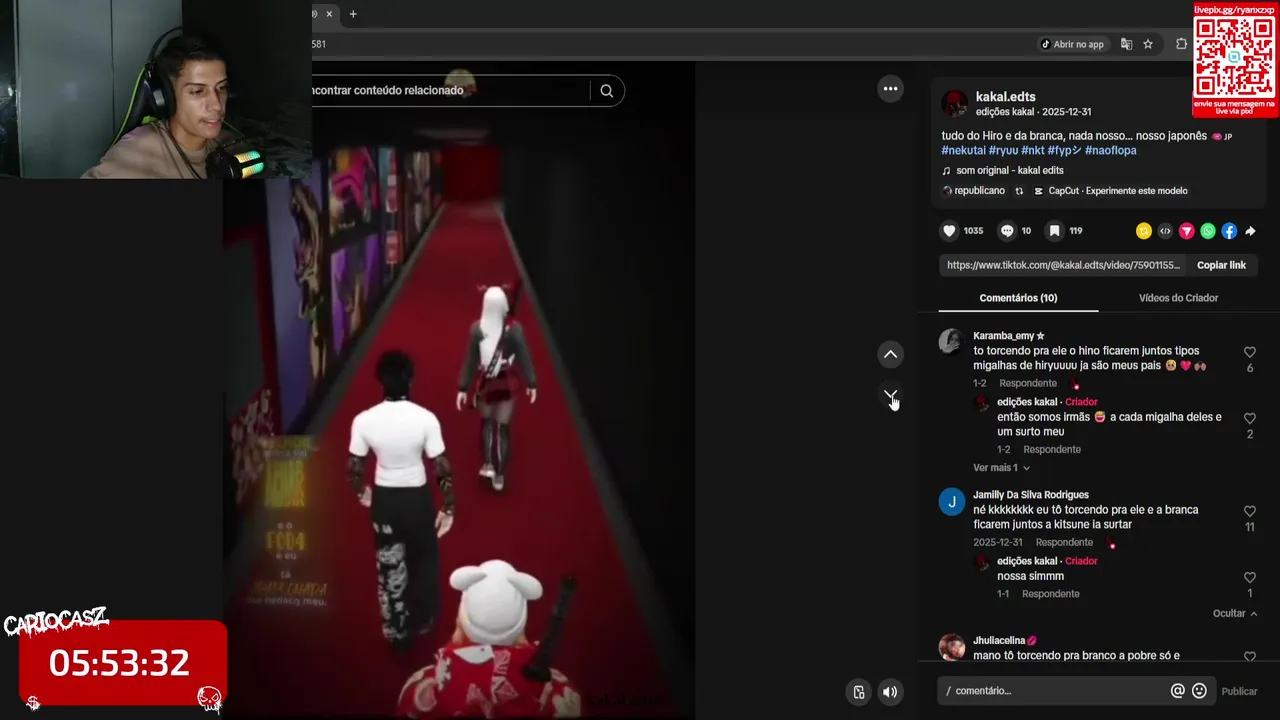Click the #ryuu hashtag
1280x720 pixels.
coord(1003,150)
